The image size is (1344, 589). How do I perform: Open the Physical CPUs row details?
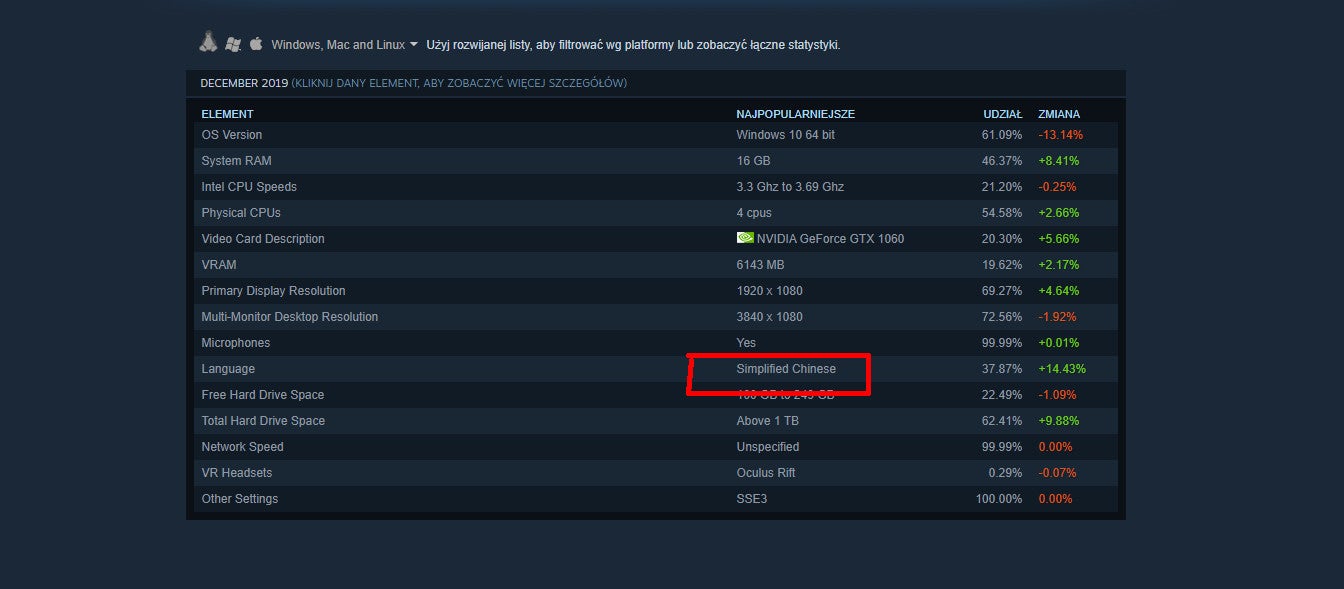pos(656,213)
